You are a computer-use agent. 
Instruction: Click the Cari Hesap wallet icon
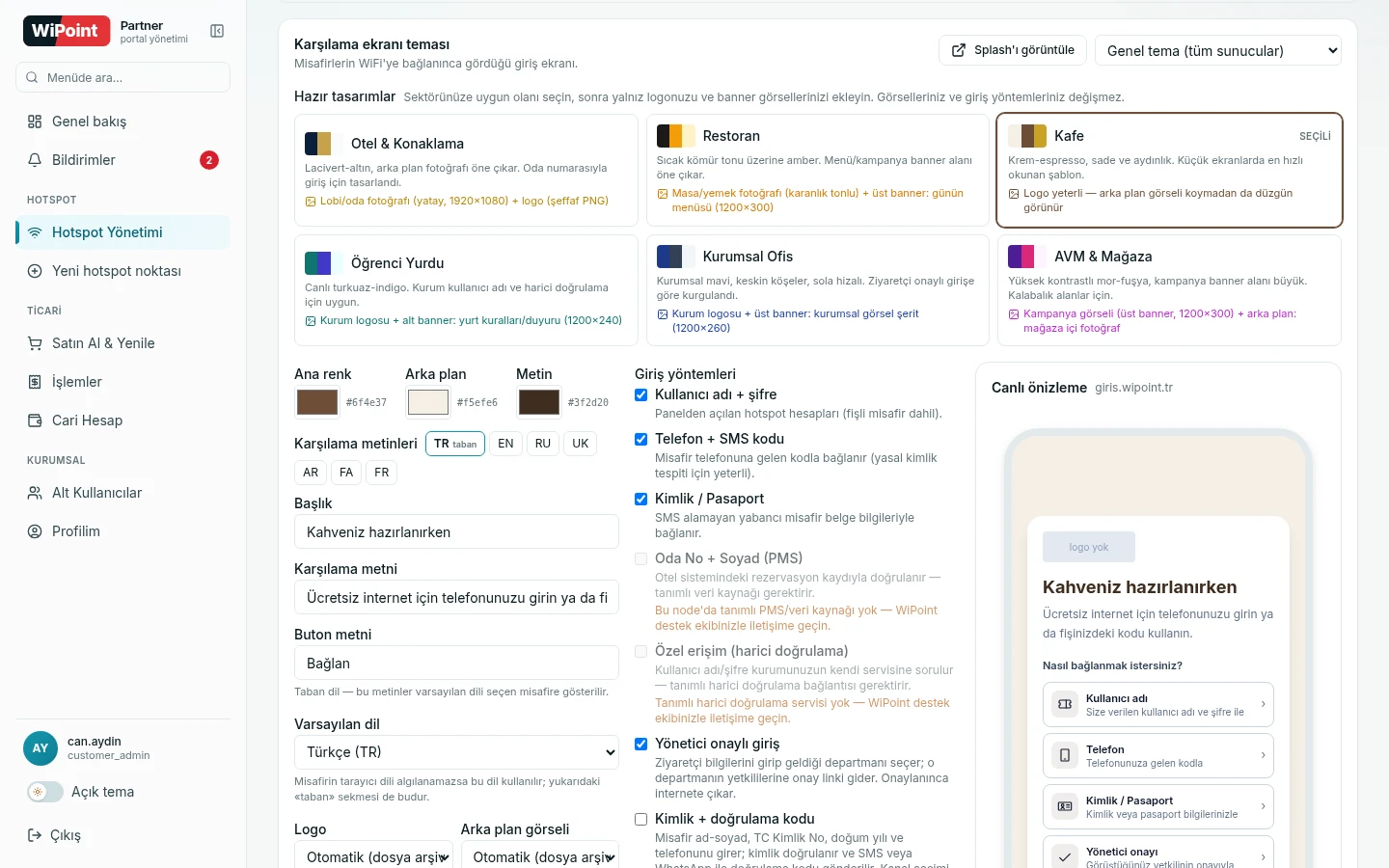tap(35, 420)
